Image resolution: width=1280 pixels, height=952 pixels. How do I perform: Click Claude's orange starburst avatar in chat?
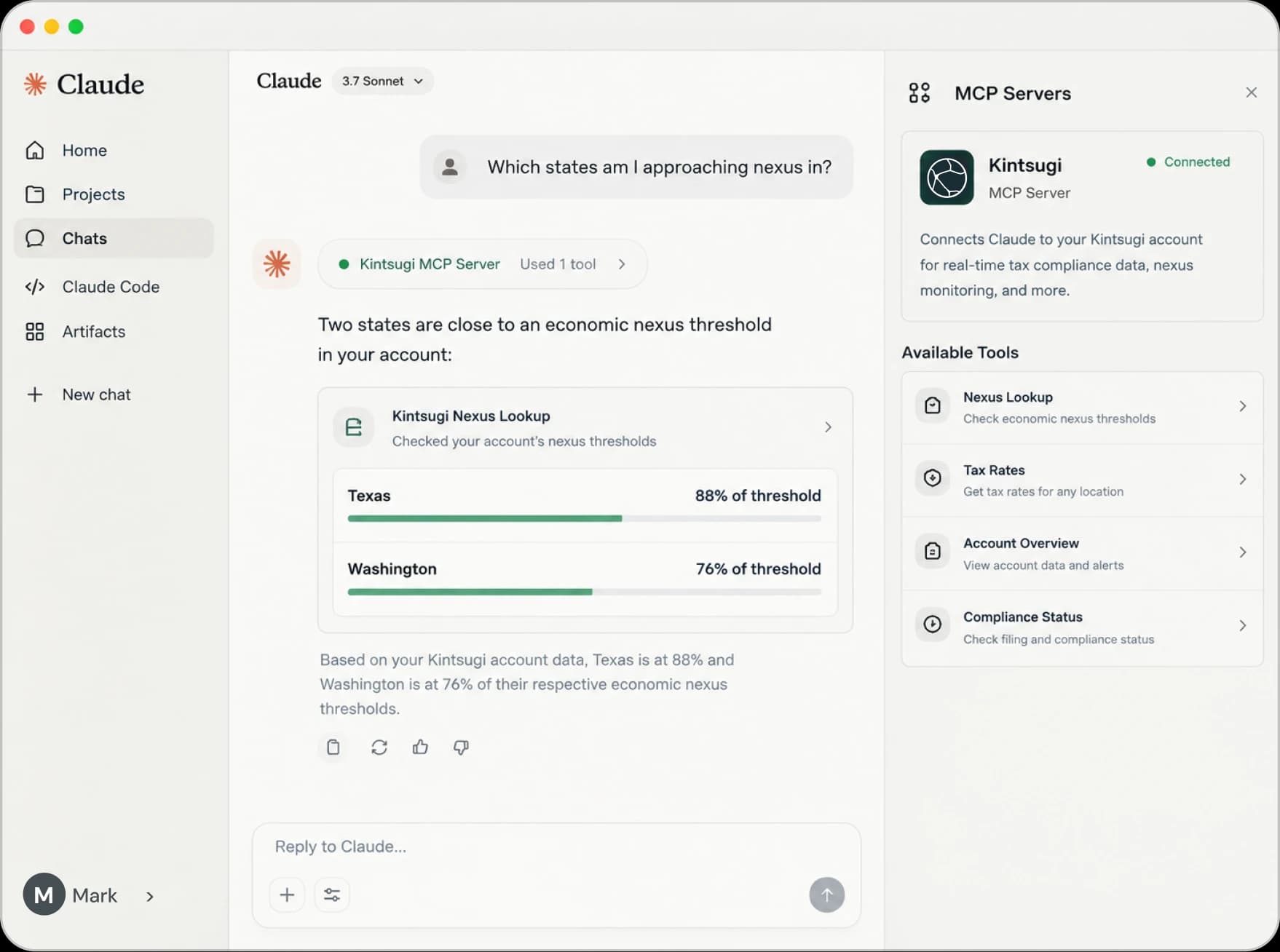(277, 264)
